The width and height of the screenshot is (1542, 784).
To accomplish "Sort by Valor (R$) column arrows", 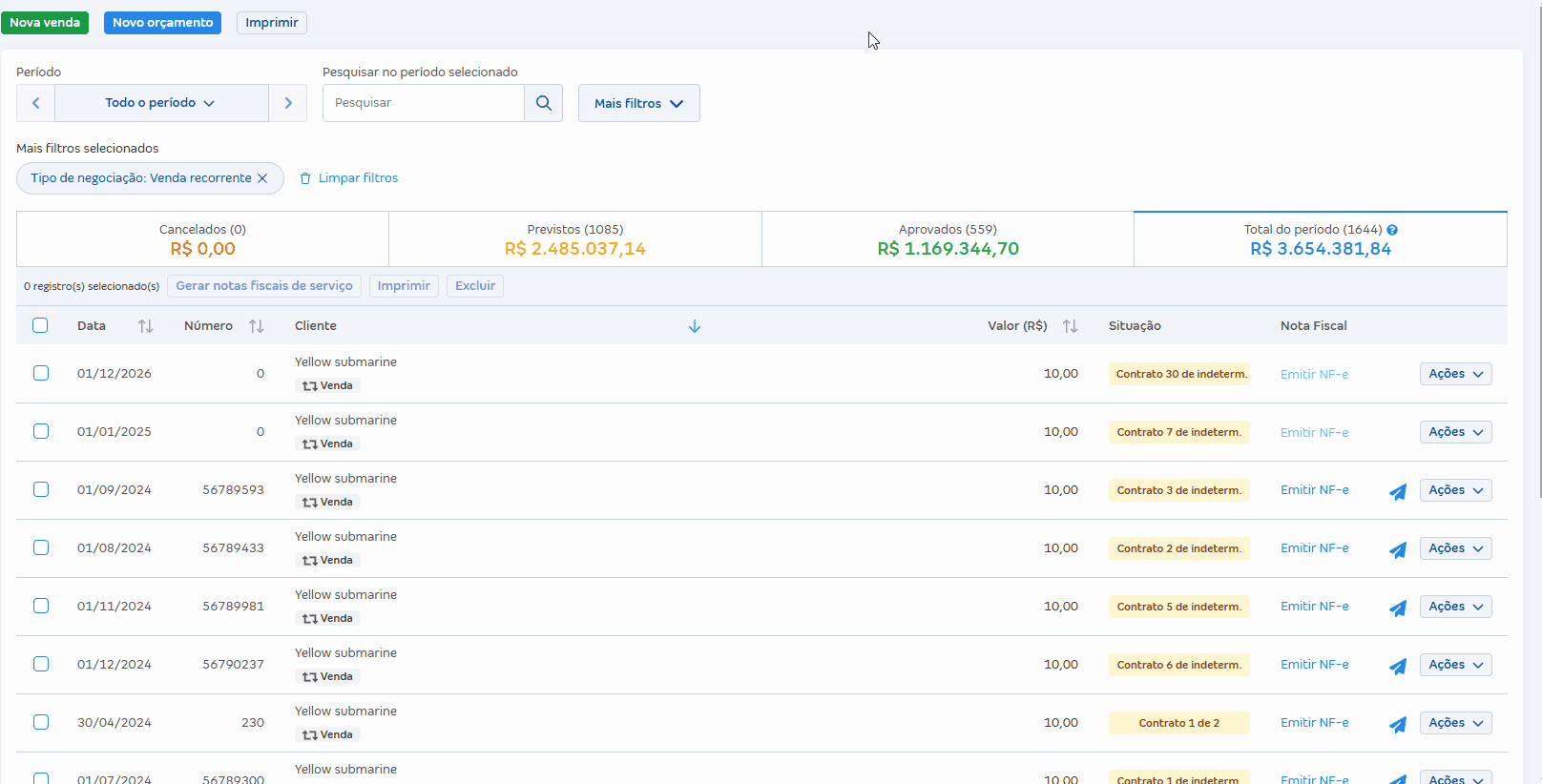I will [1070, 326].
